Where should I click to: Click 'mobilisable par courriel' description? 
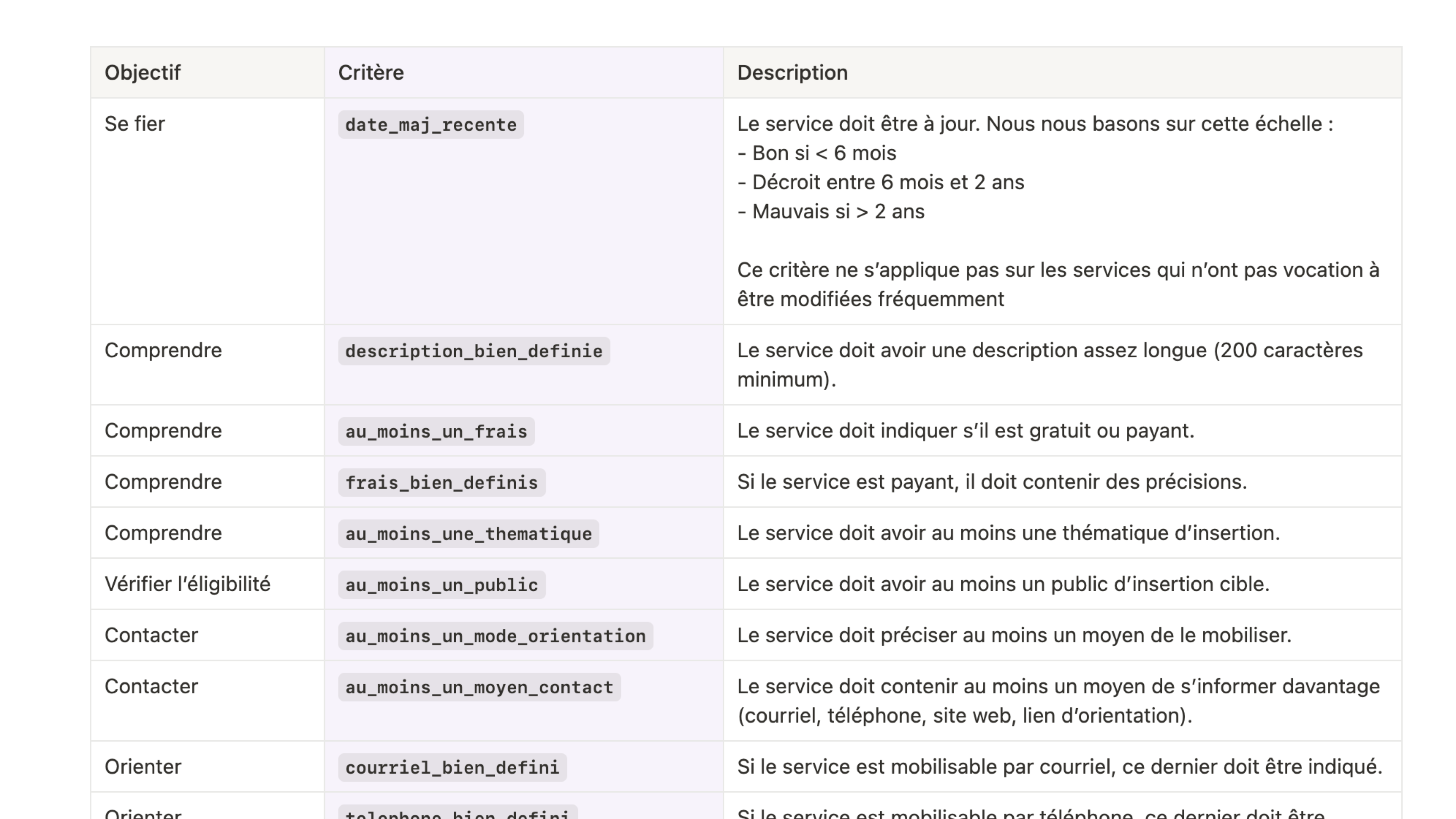(1059, 767)
